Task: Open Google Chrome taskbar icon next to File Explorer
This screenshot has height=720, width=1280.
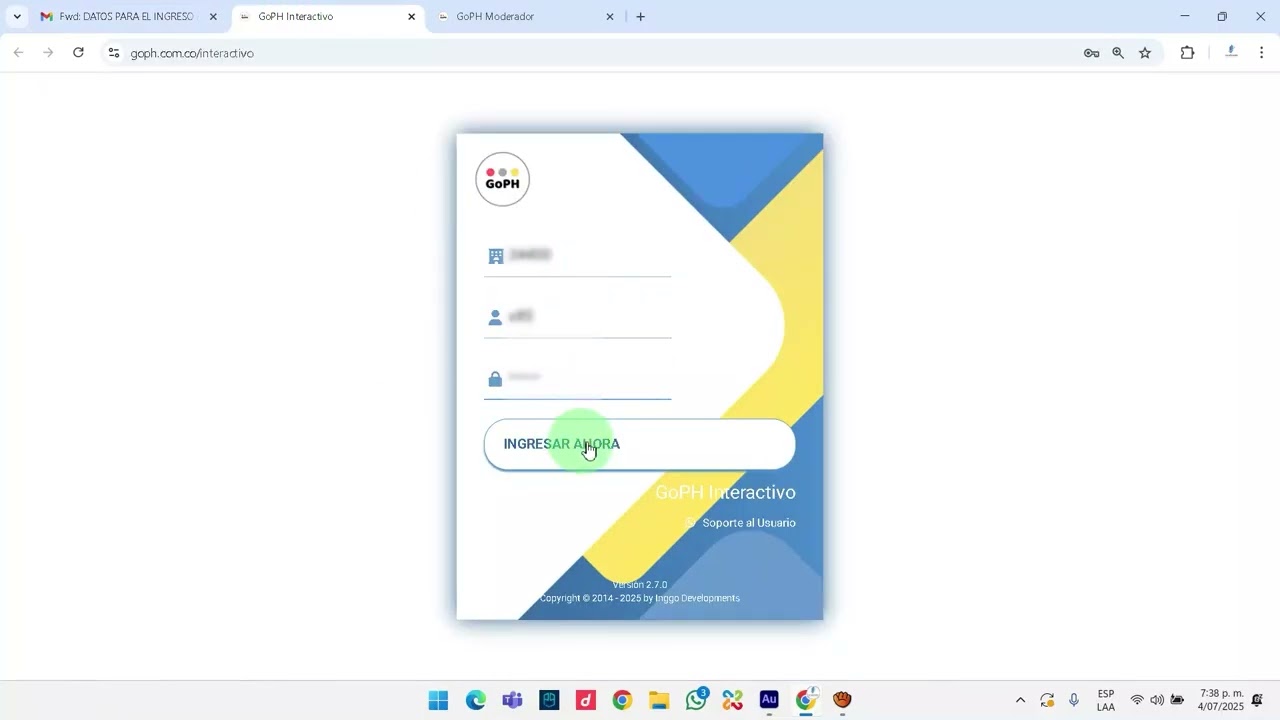Action: tap(622, 700)
